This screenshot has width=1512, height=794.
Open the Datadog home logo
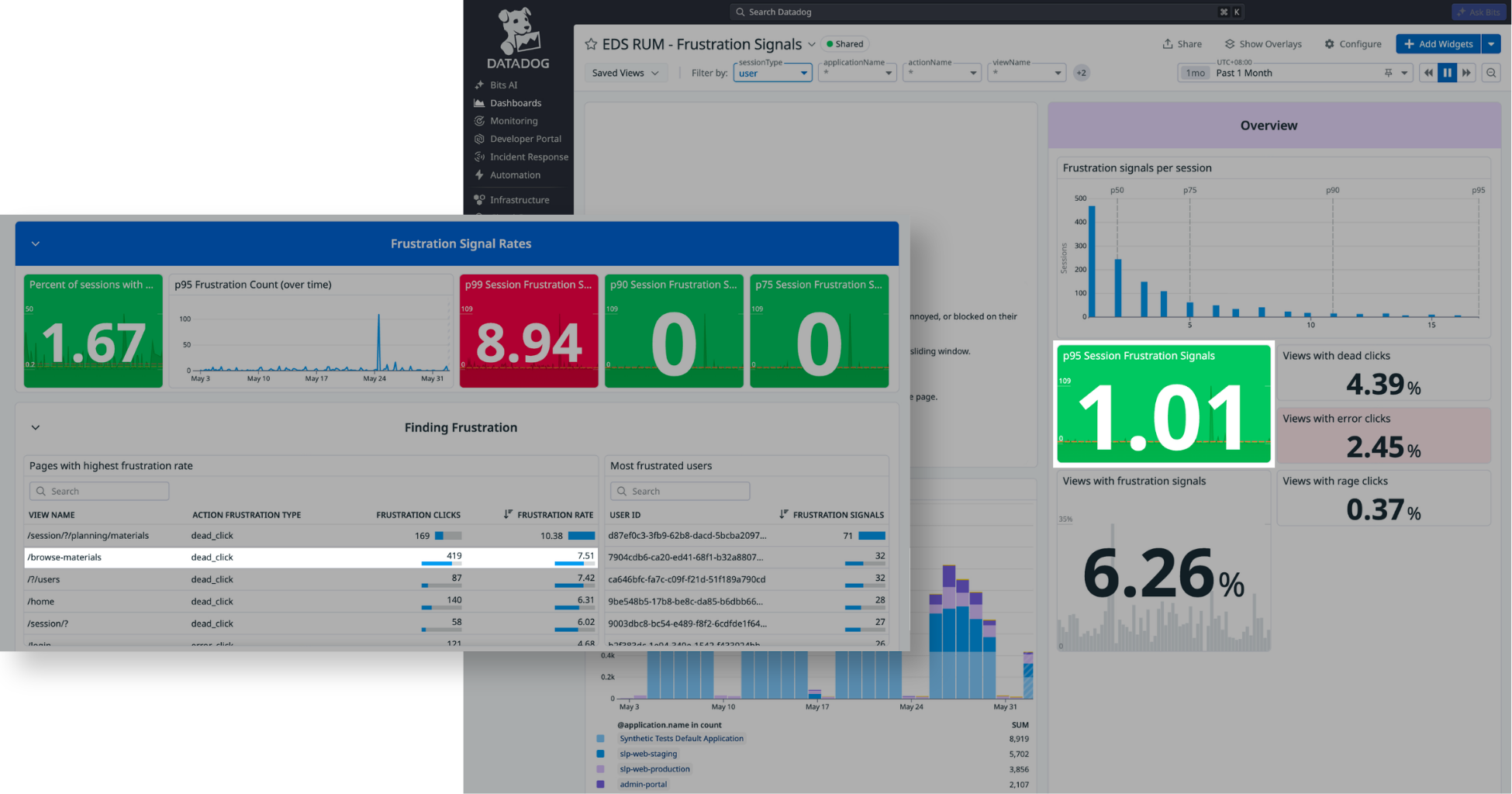[518, 39]
